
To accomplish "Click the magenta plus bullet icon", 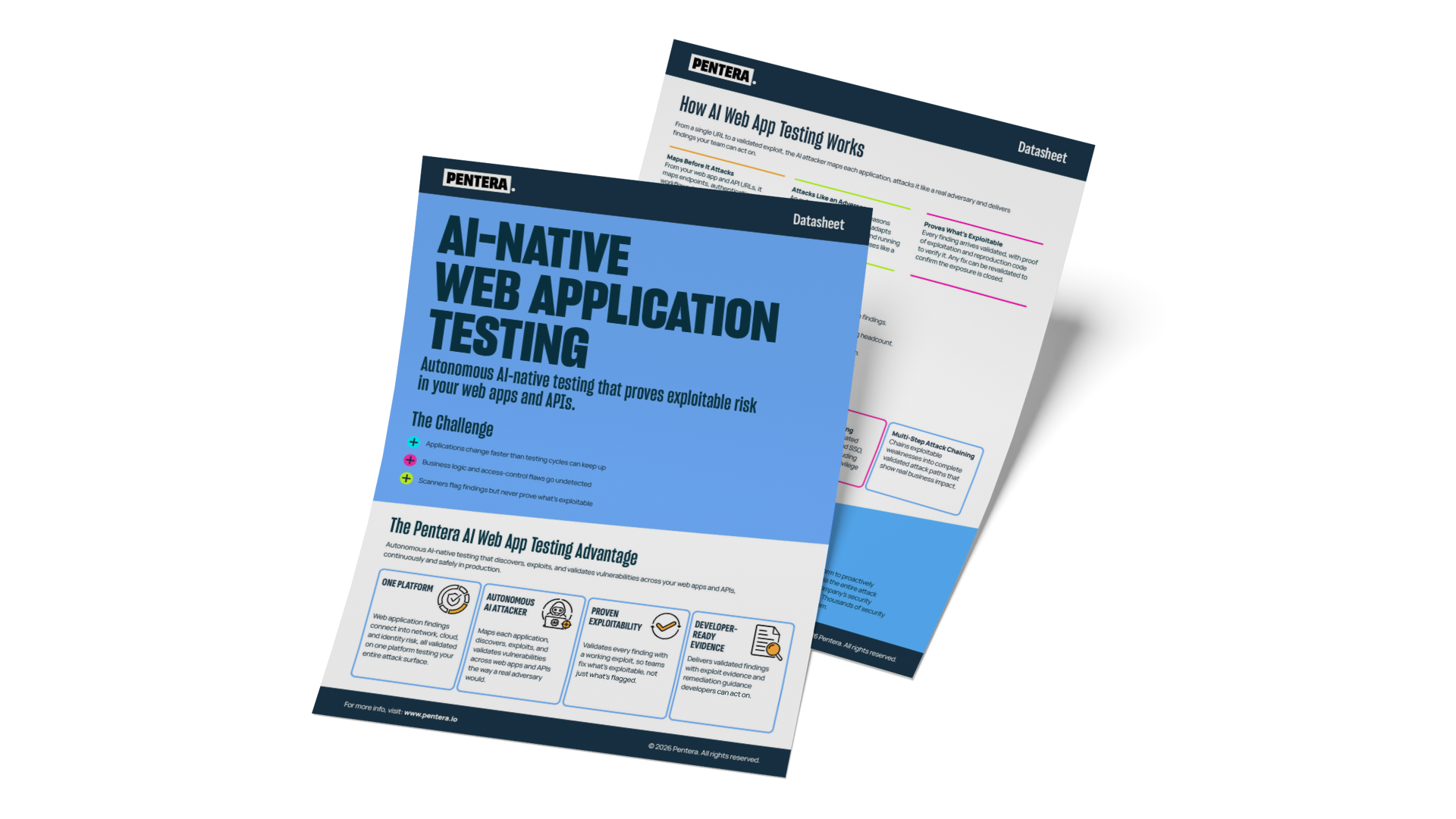I will [x=410, y=460].
